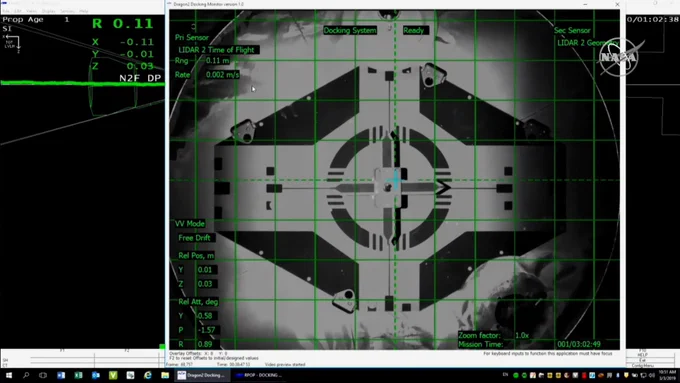Click the Rel Pos, m heading

pos(196,255)
